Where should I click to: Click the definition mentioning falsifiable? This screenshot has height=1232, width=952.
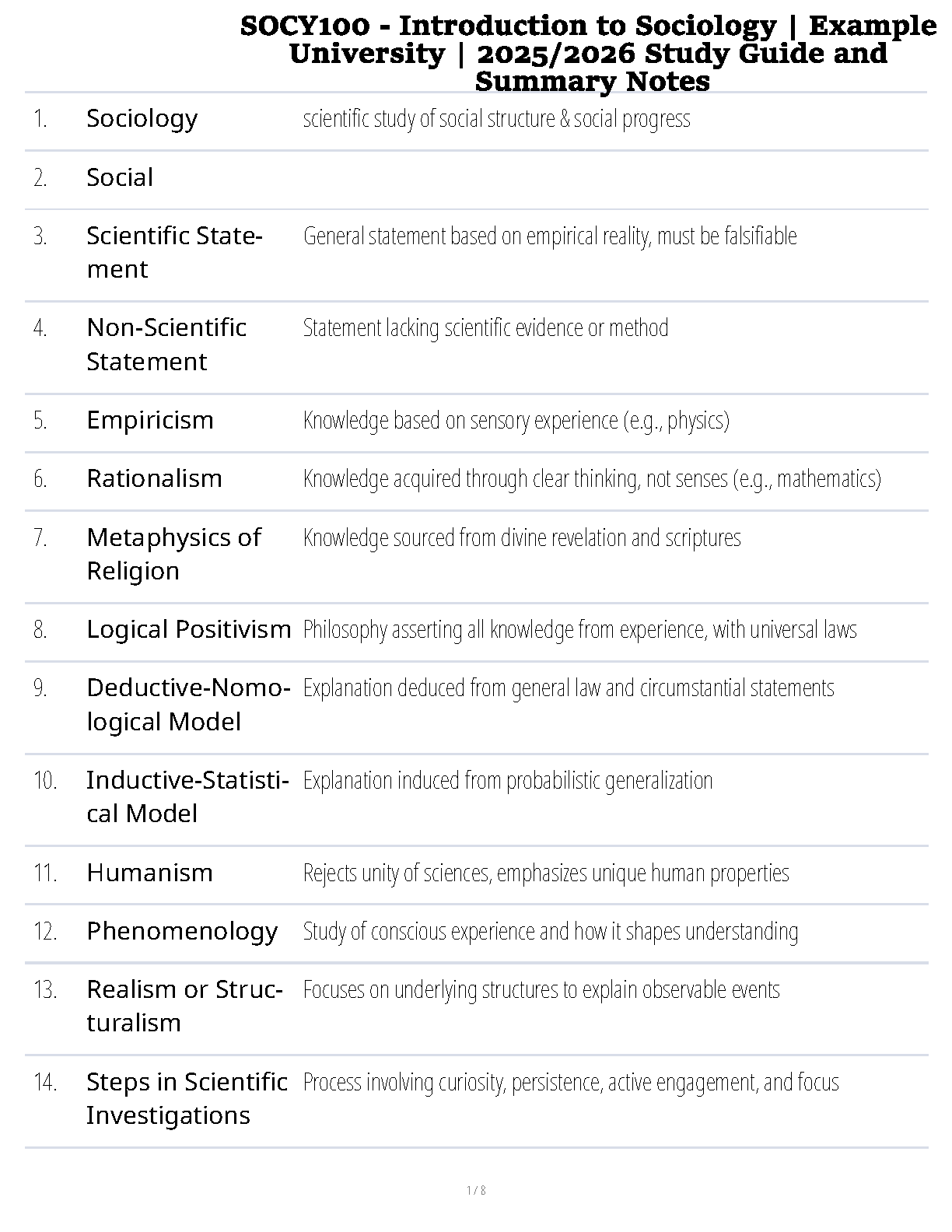(x=550, y=236)
